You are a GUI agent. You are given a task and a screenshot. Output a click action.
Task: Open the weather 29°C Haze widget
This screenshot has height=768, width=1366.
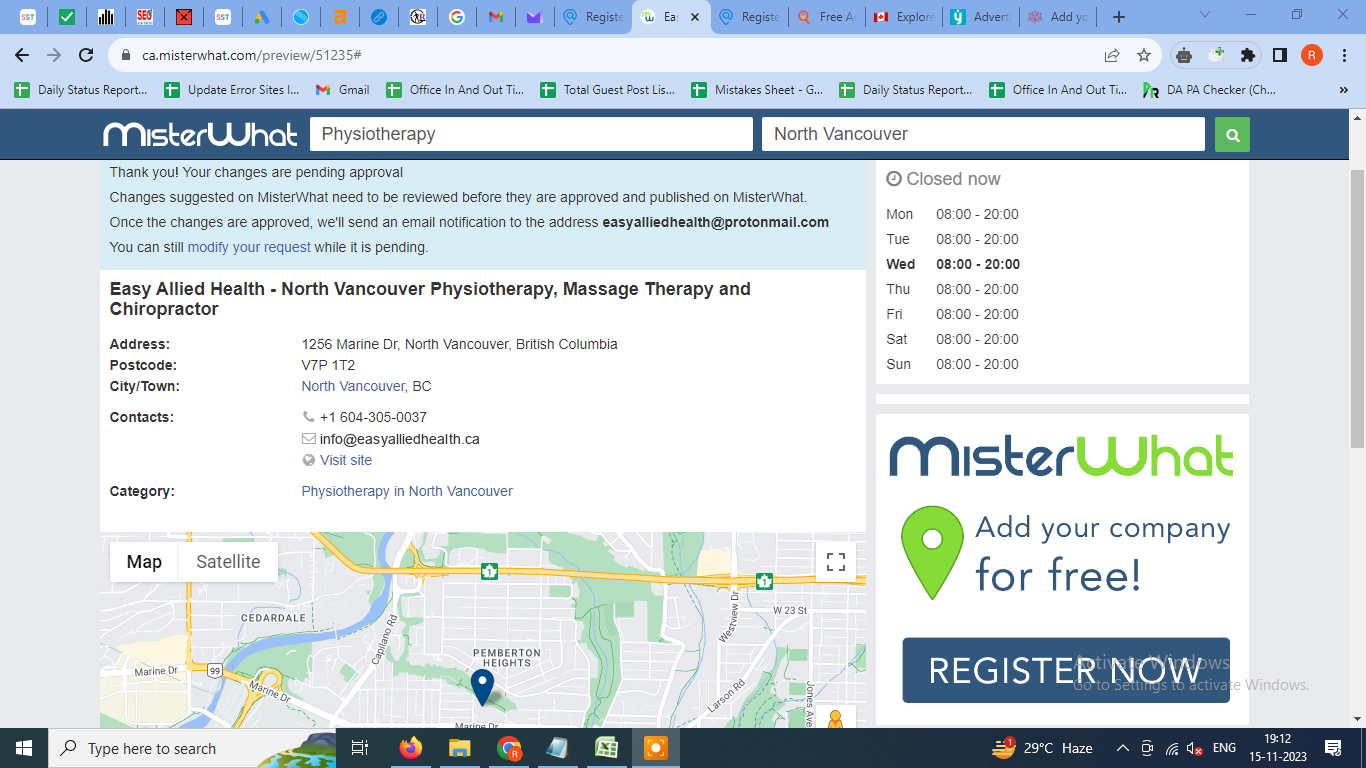(x=1042, y=748)
